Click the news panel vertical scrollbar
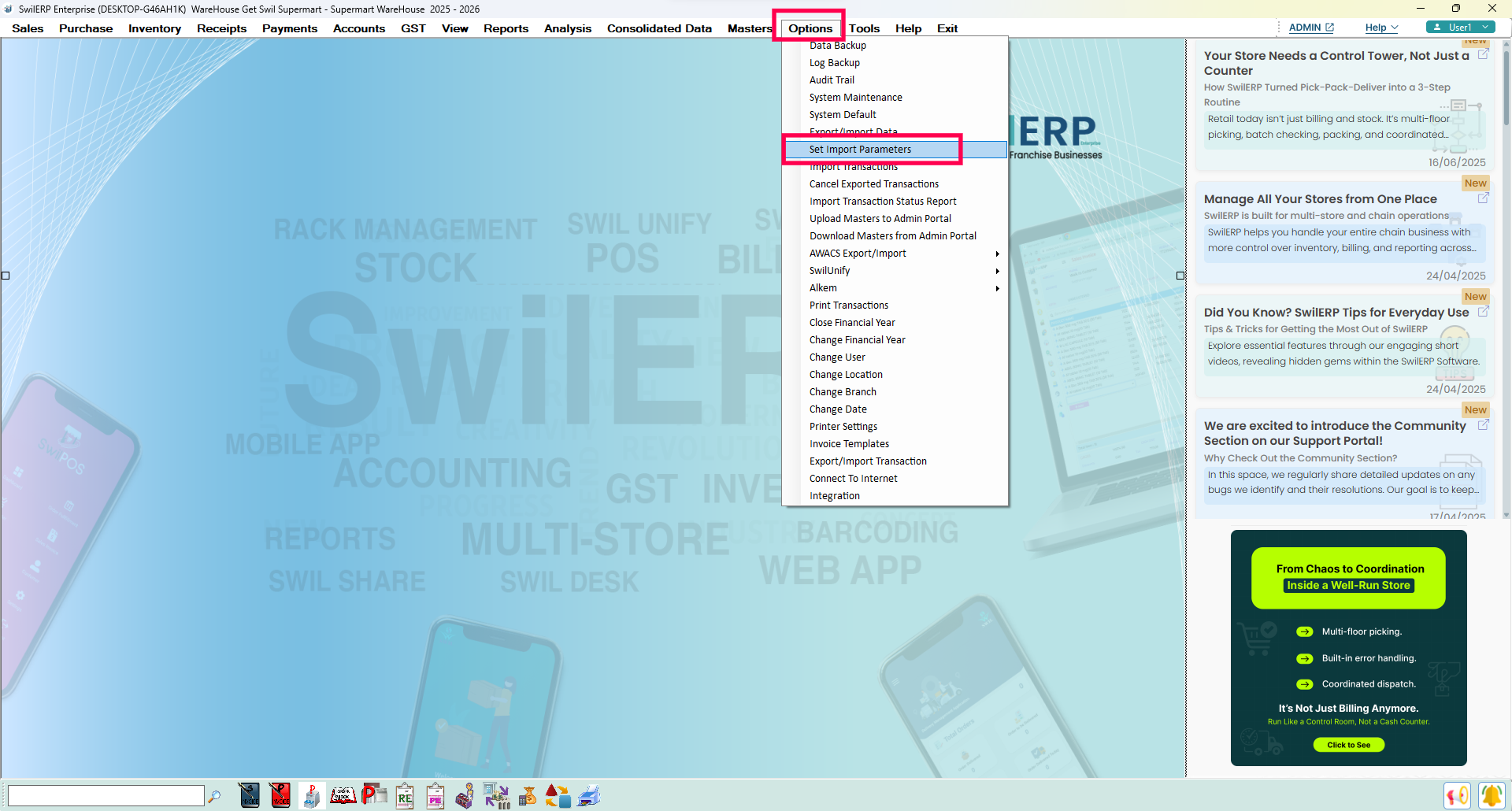This screenshot has height=811, width=1512. pos(1506,87)
